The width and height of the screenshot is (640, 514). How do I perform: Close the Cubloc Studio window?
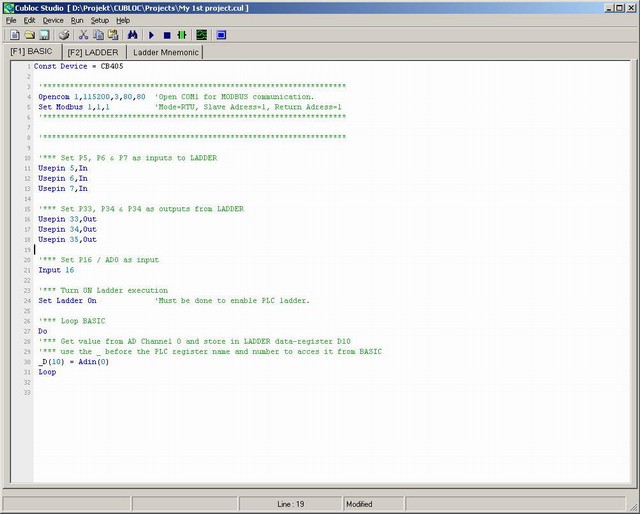point(631,8)
